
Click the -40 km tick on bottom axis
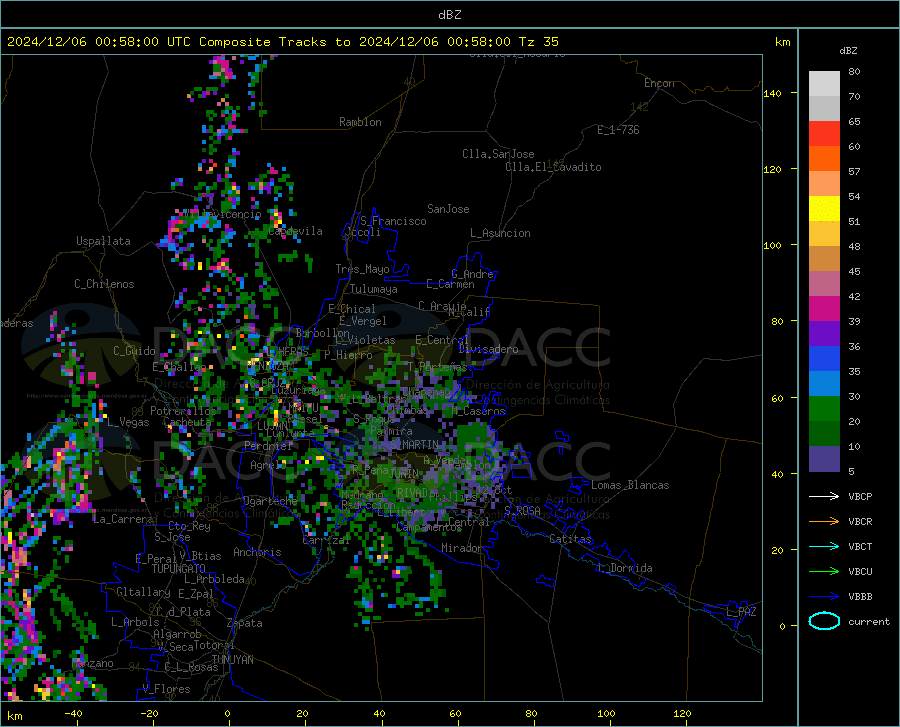coord(73,713)
